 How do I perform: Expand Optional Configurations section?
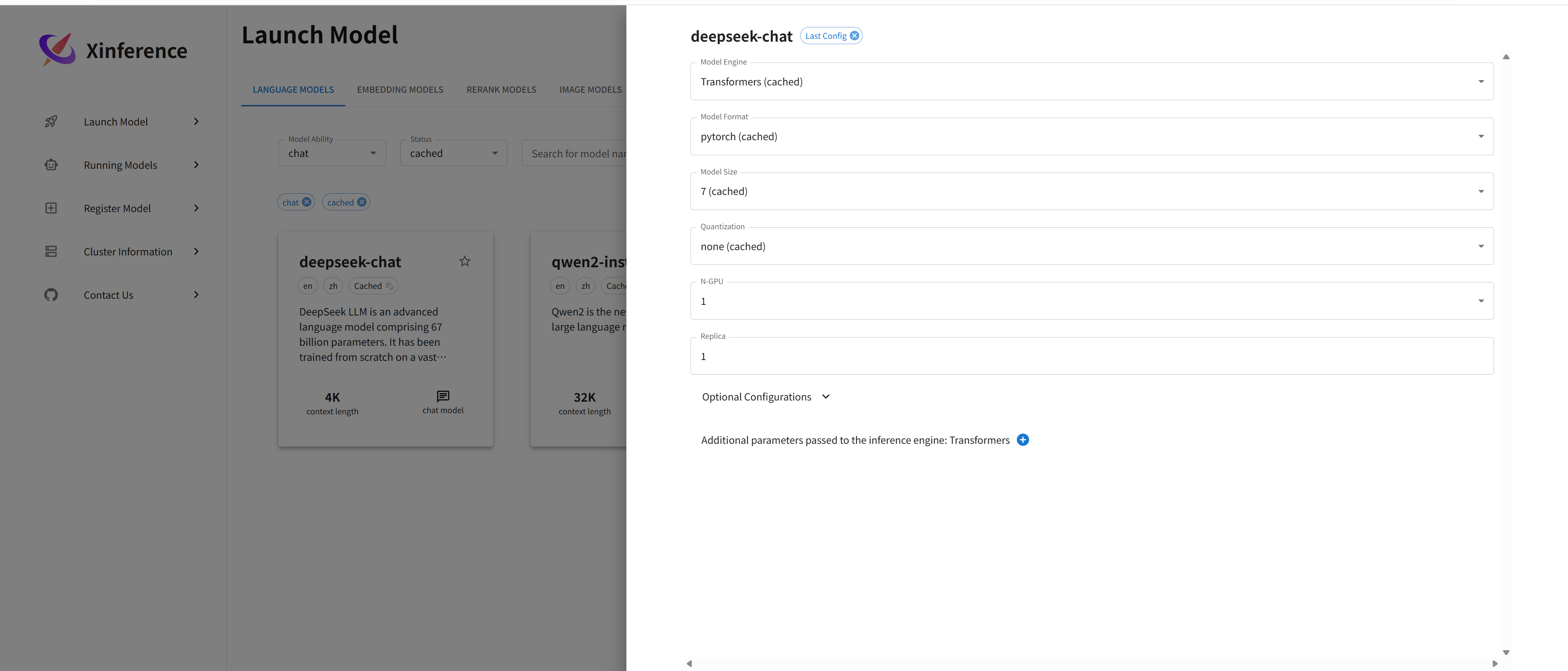pyautogui.click(x=766, y=397)
